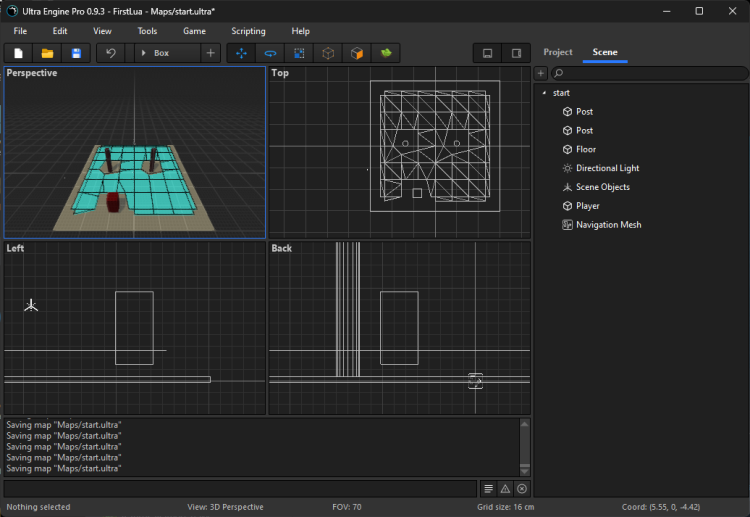Toggle warning message filter in console

tap(505, 489)
